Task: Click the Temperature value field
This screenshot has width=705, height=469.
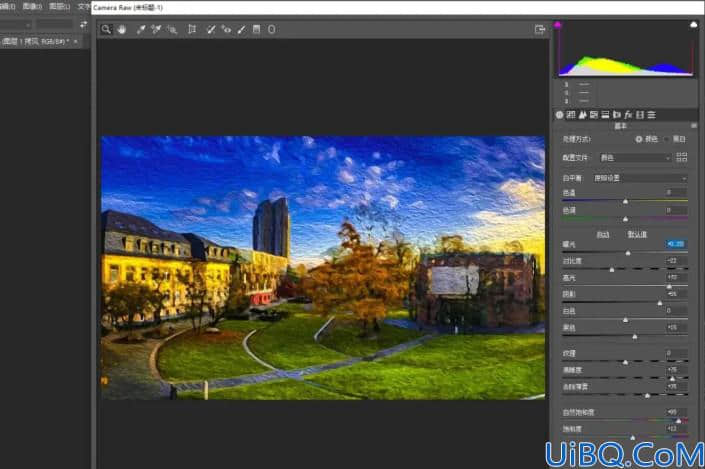Action: click(676, 192)
